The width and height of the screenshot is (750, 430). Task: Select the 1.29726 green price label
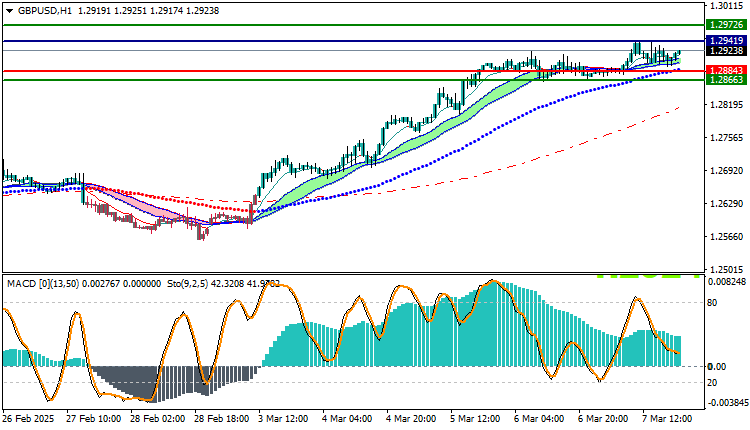coord(727,25)
